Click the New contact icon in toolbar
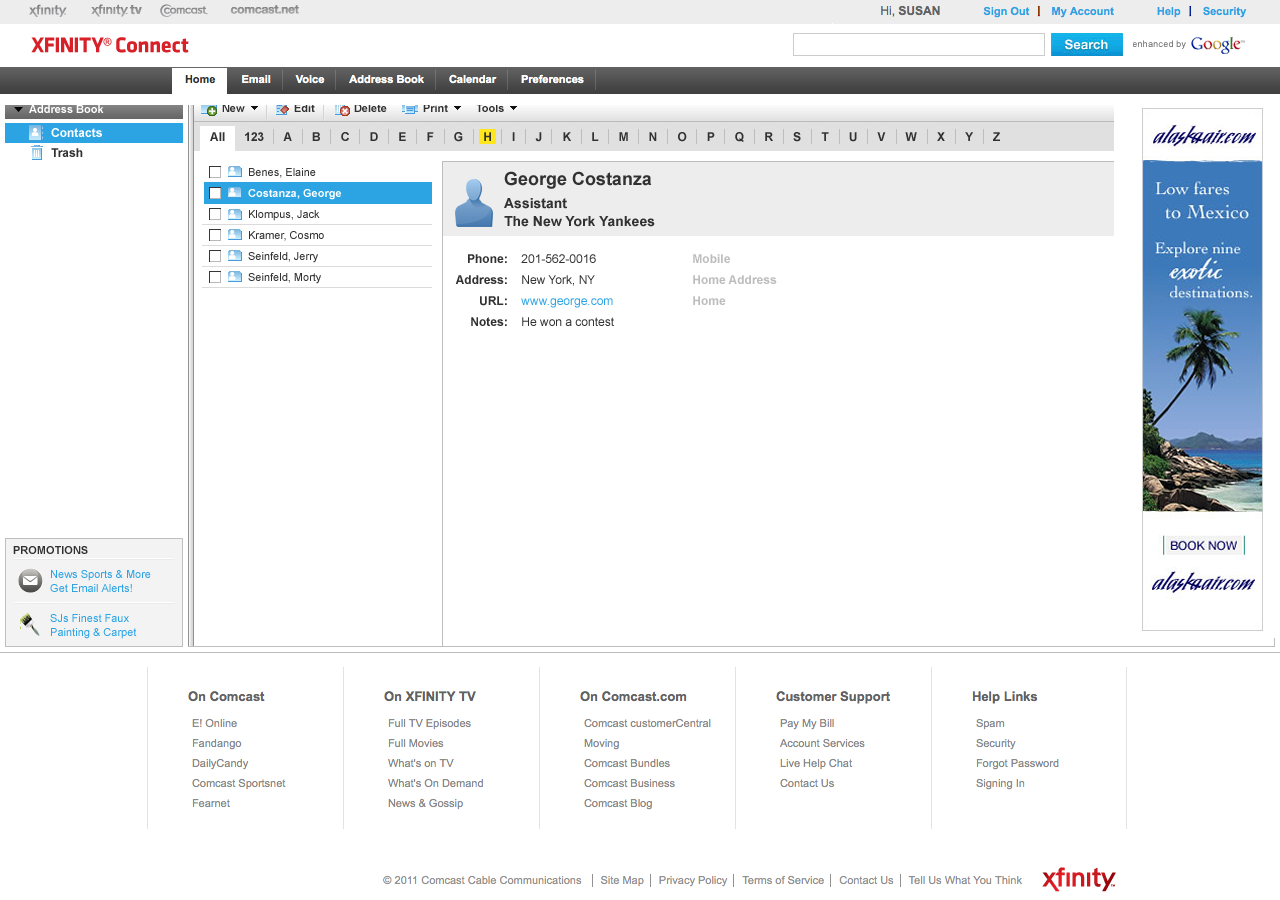This screenshot has width=1280, height=900. 209,109
